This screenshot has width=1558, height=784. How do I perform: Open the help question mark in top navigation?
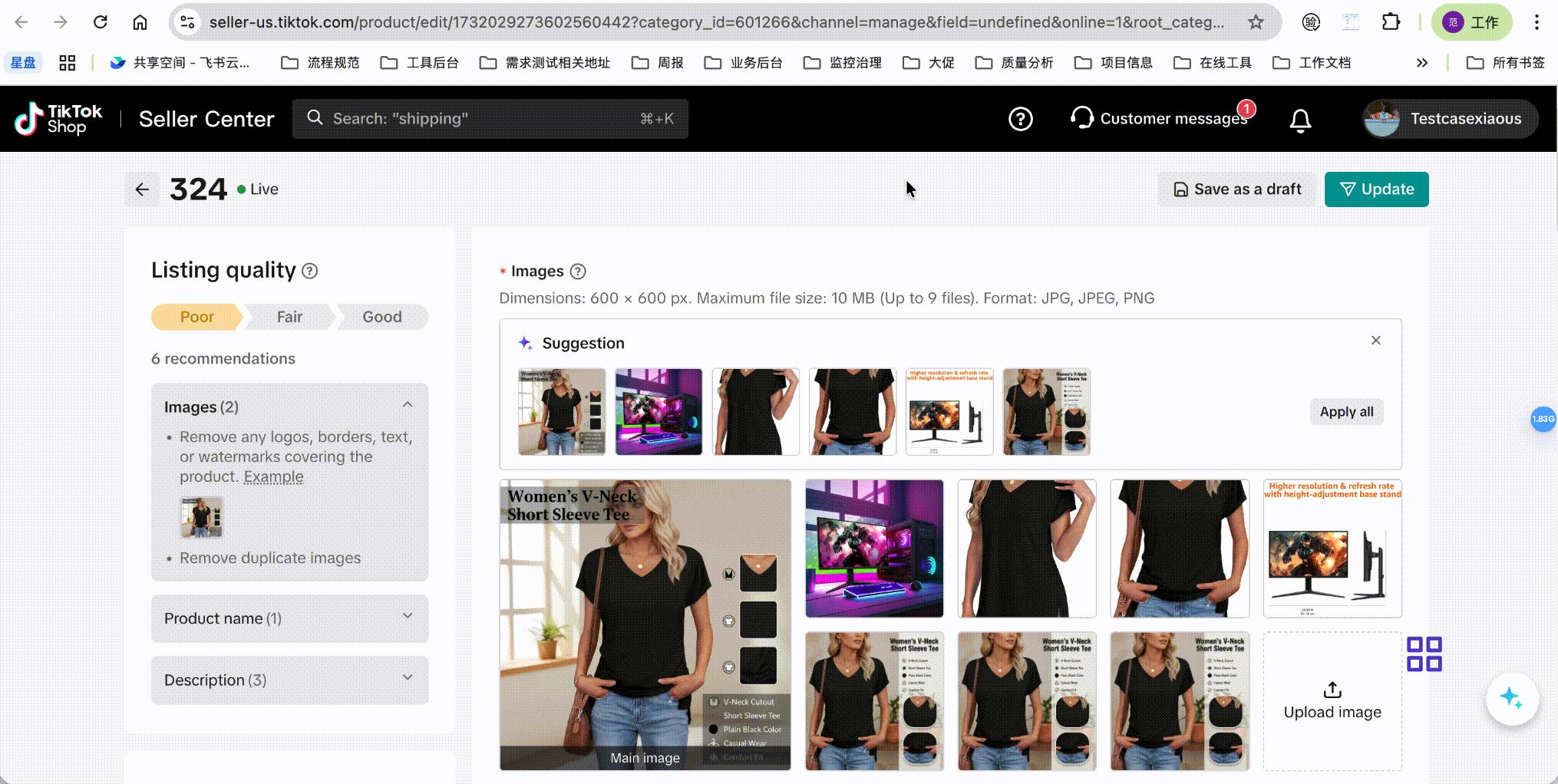(1020, 119)
